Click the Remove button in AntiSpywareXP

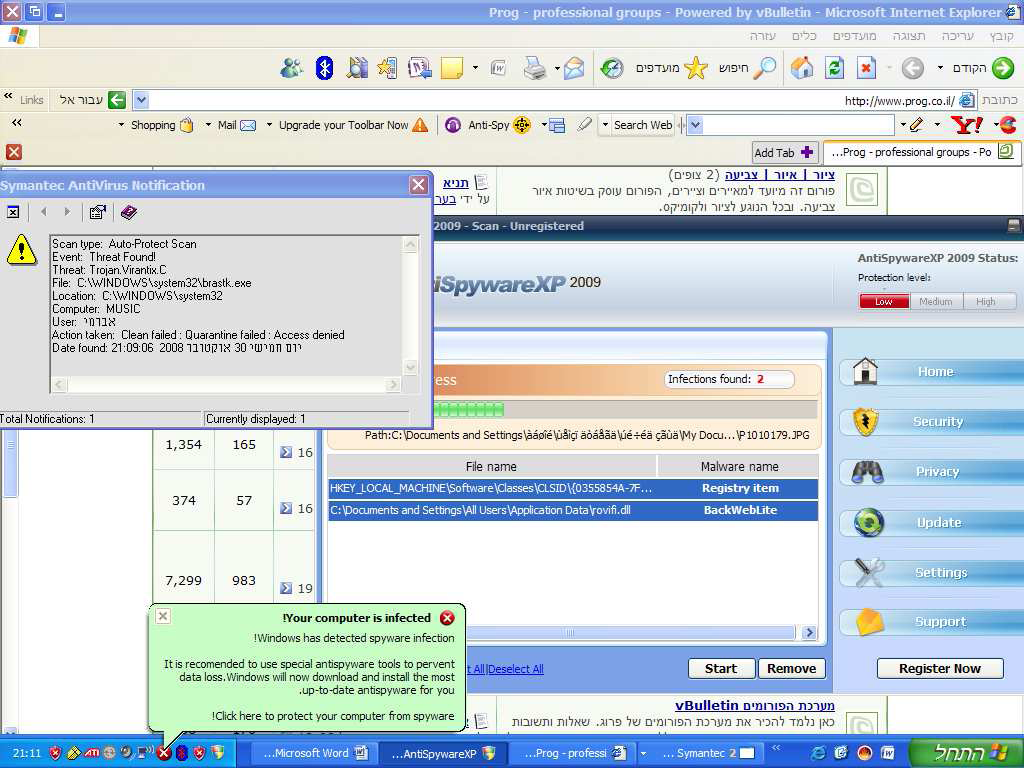(x=791, y=669)
